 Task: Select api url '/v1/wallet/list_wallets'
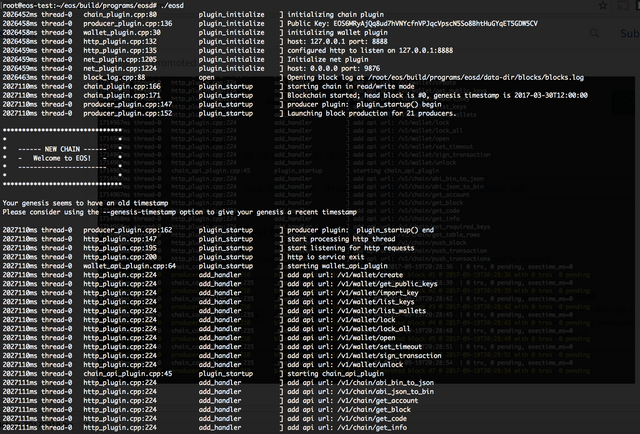[382, 311]
